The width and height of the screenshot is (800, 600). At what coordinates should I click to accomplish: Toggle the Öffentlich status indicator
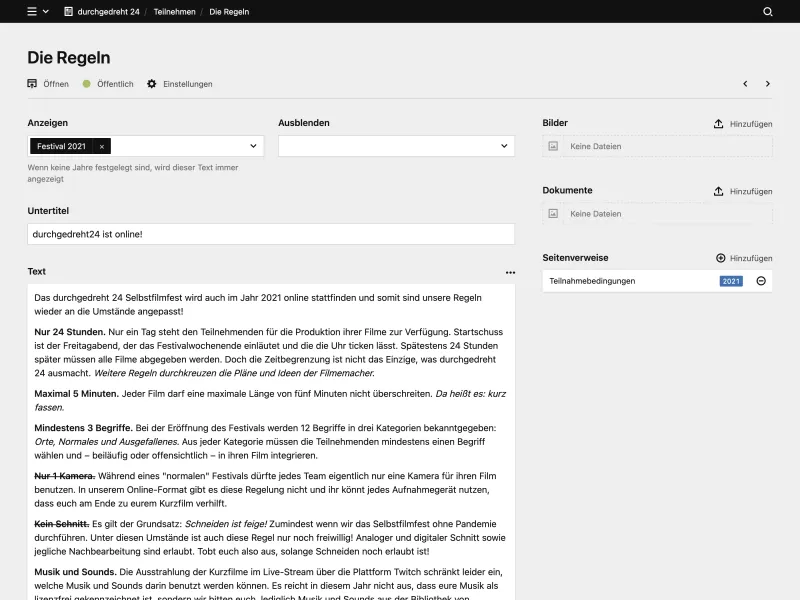pyautogui.click(x=85, y=84)
